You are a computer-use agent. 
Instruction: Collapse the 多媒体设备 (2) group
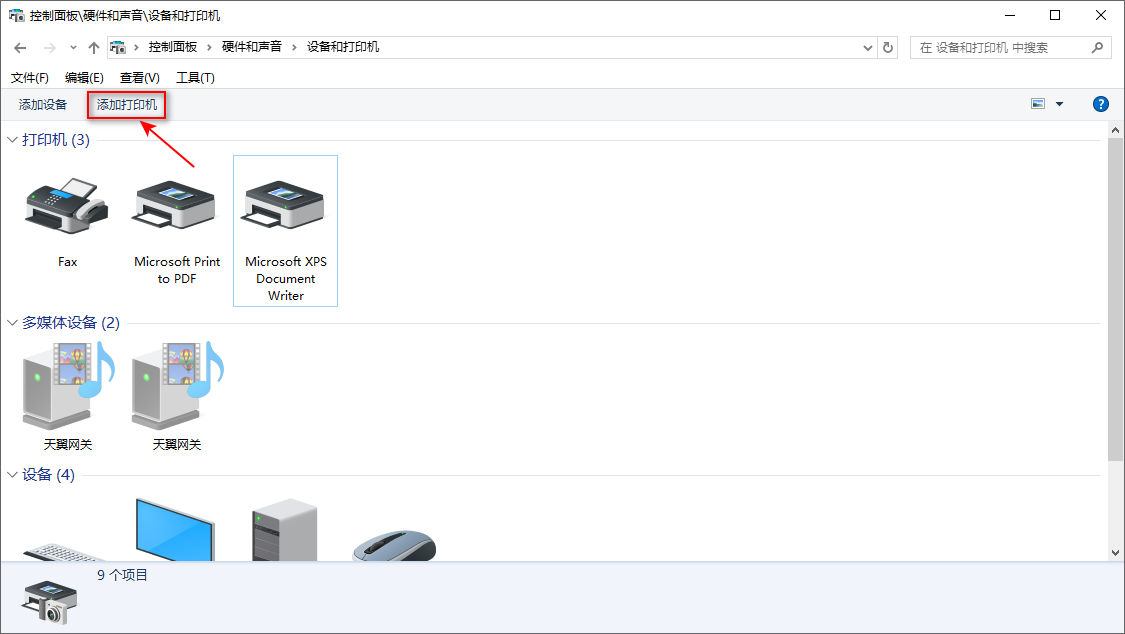pos(11,323)
